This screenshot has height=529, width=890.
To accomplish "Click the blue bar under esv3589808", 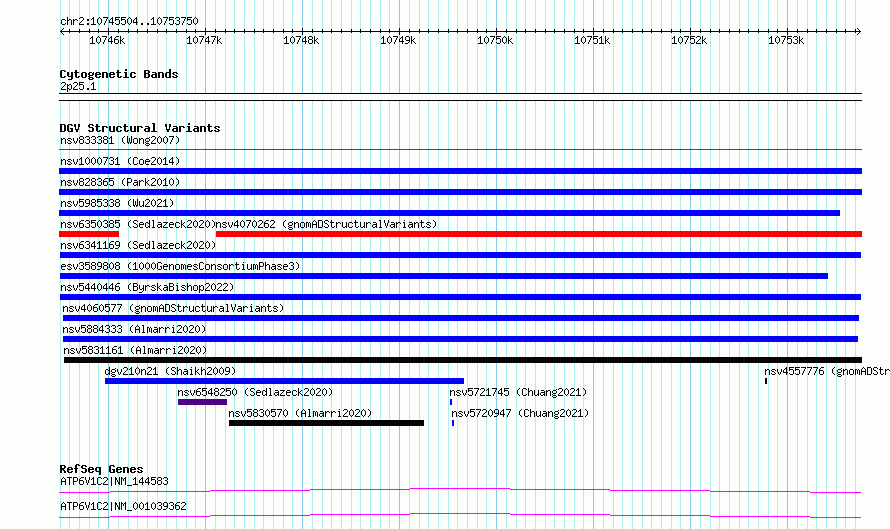I will coord(444,276).
